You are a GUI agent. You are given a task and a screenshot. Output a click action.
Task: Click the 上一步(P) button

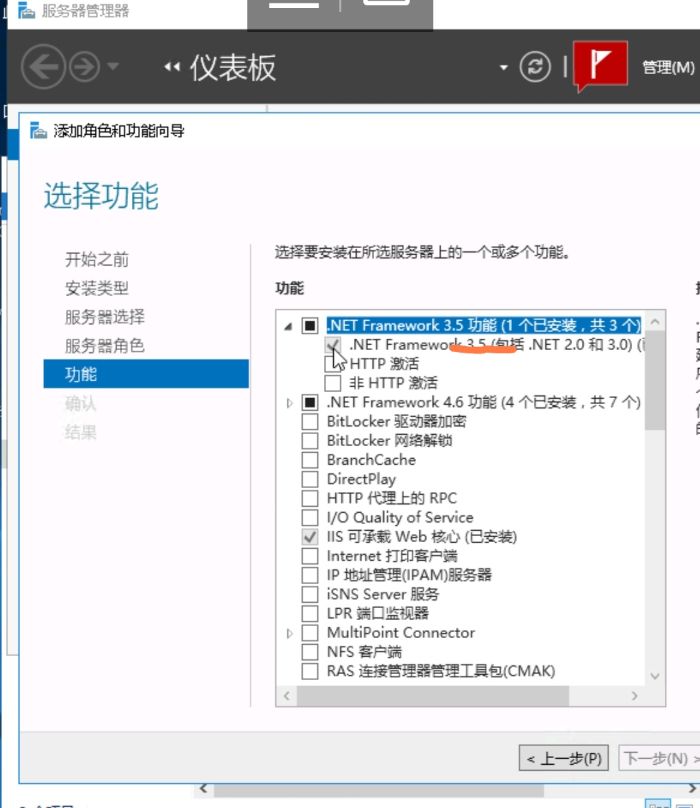[563, 758]
